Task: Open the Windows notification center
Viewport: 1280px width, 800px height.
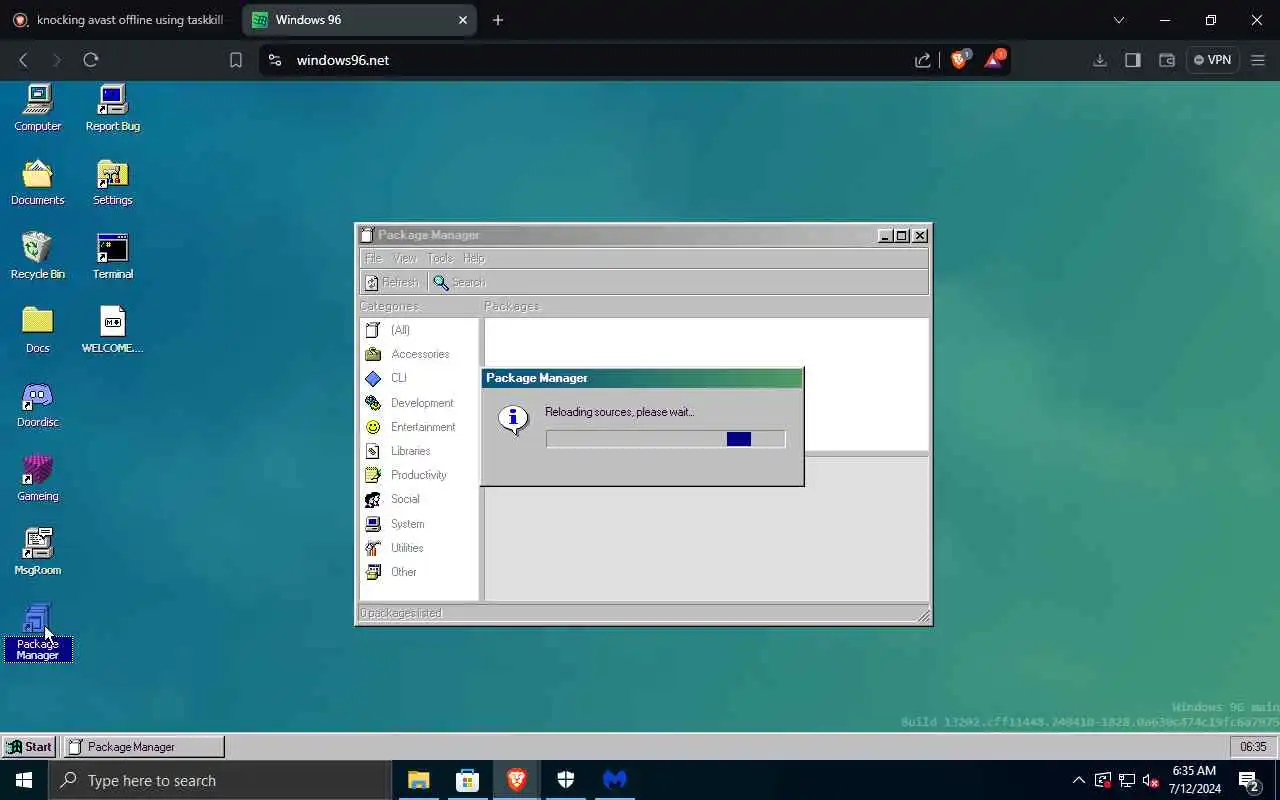Action: [x=1249, y=780]
